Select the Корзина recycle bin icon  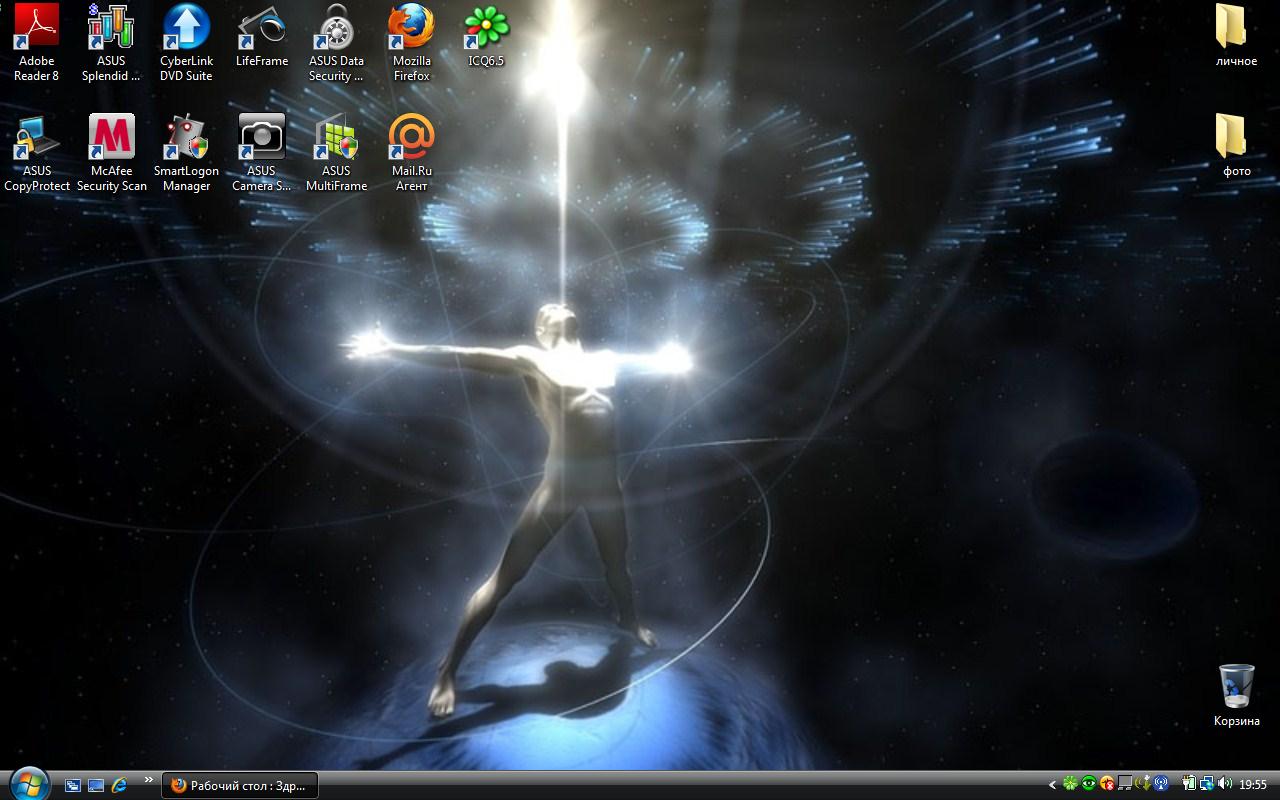1236,687
